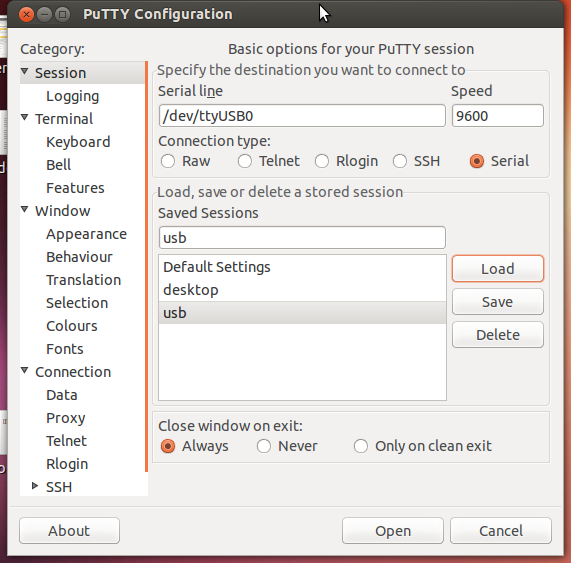Choose the Telnet radio button
This screenshot has width=571, height=563.
245,161
